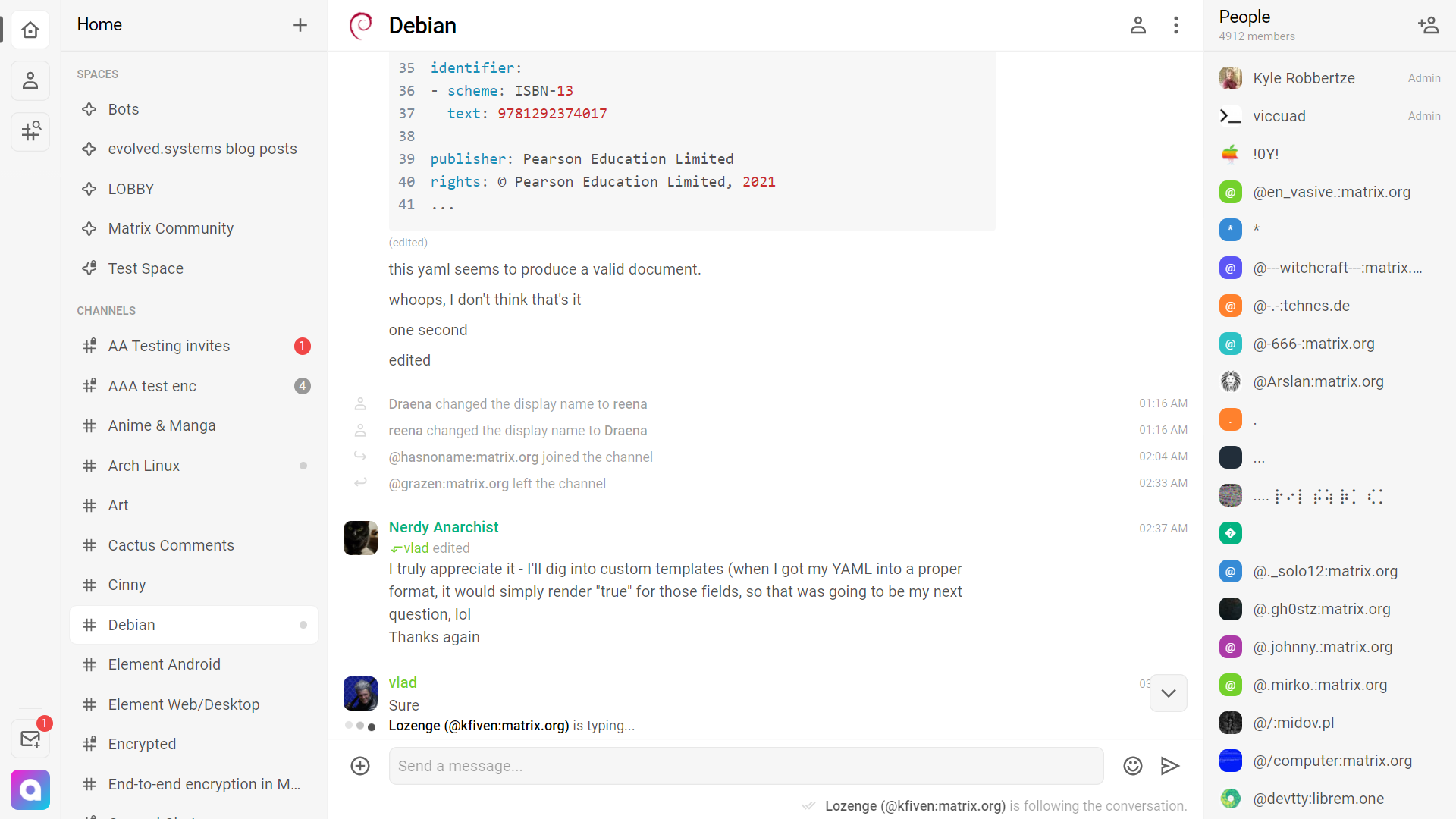Click the explore communities icon

[30, 131]
